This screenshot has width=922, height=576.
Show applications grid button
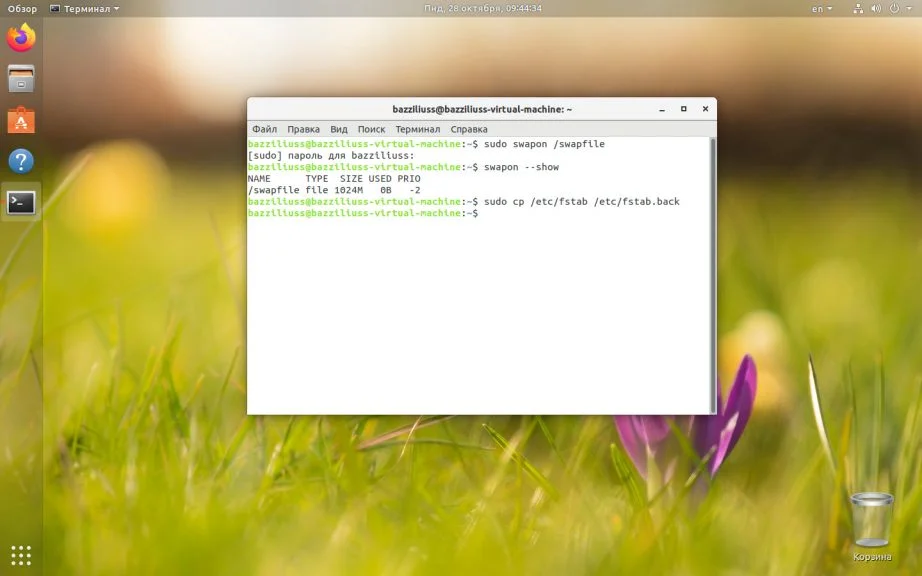tap(21, 555)
